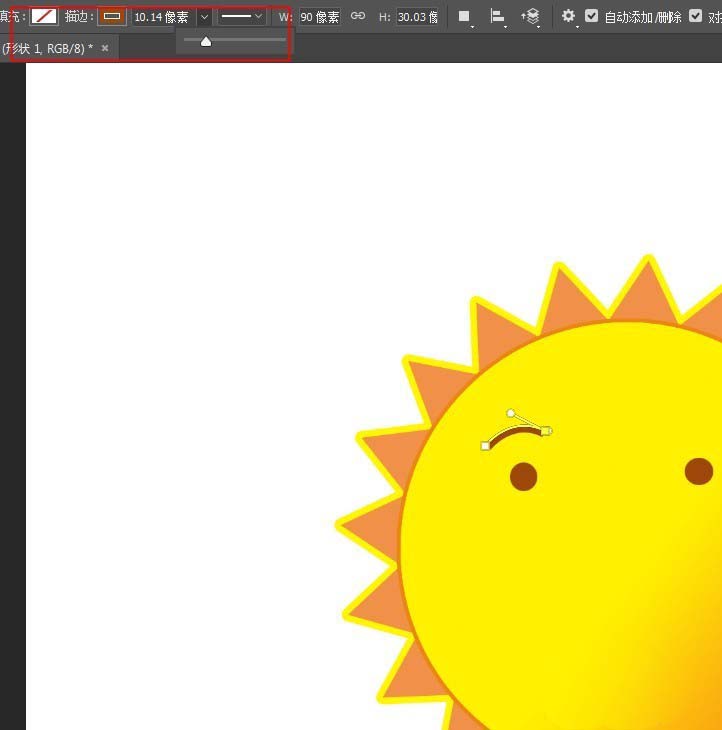Viewport: 722px width, 730px height.
Task: Open the stroke line style dropdown
Action: click(x=243, y=17)
